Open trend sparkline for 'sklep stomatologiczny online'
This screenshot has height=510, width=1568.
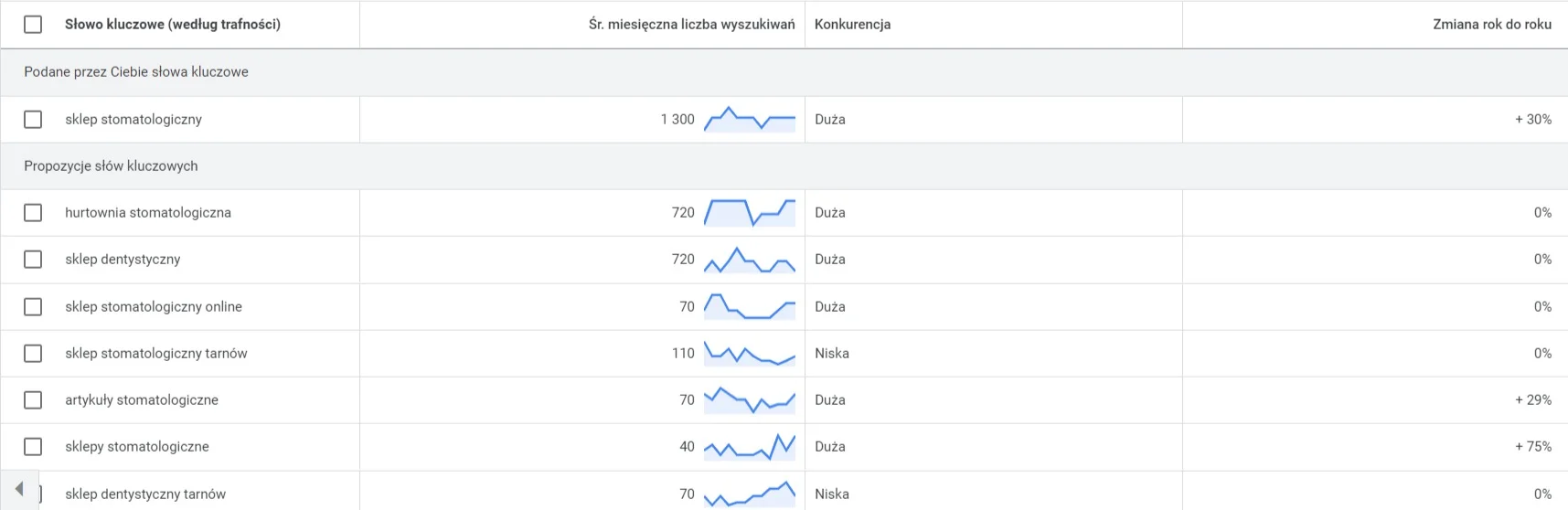coord(750,307)
